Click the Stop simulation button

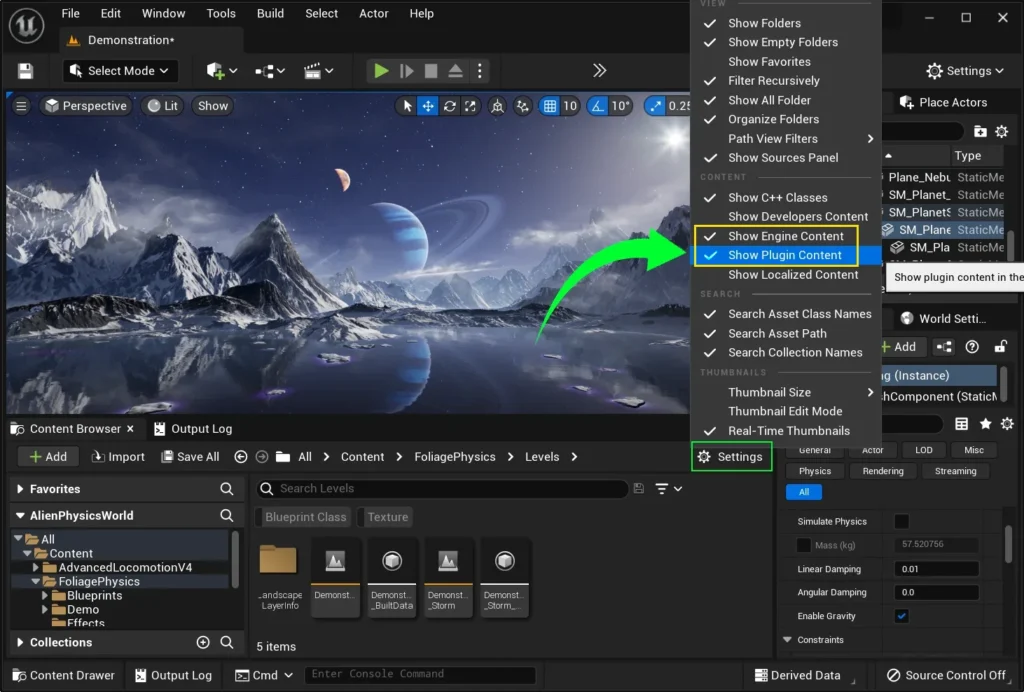431,71
